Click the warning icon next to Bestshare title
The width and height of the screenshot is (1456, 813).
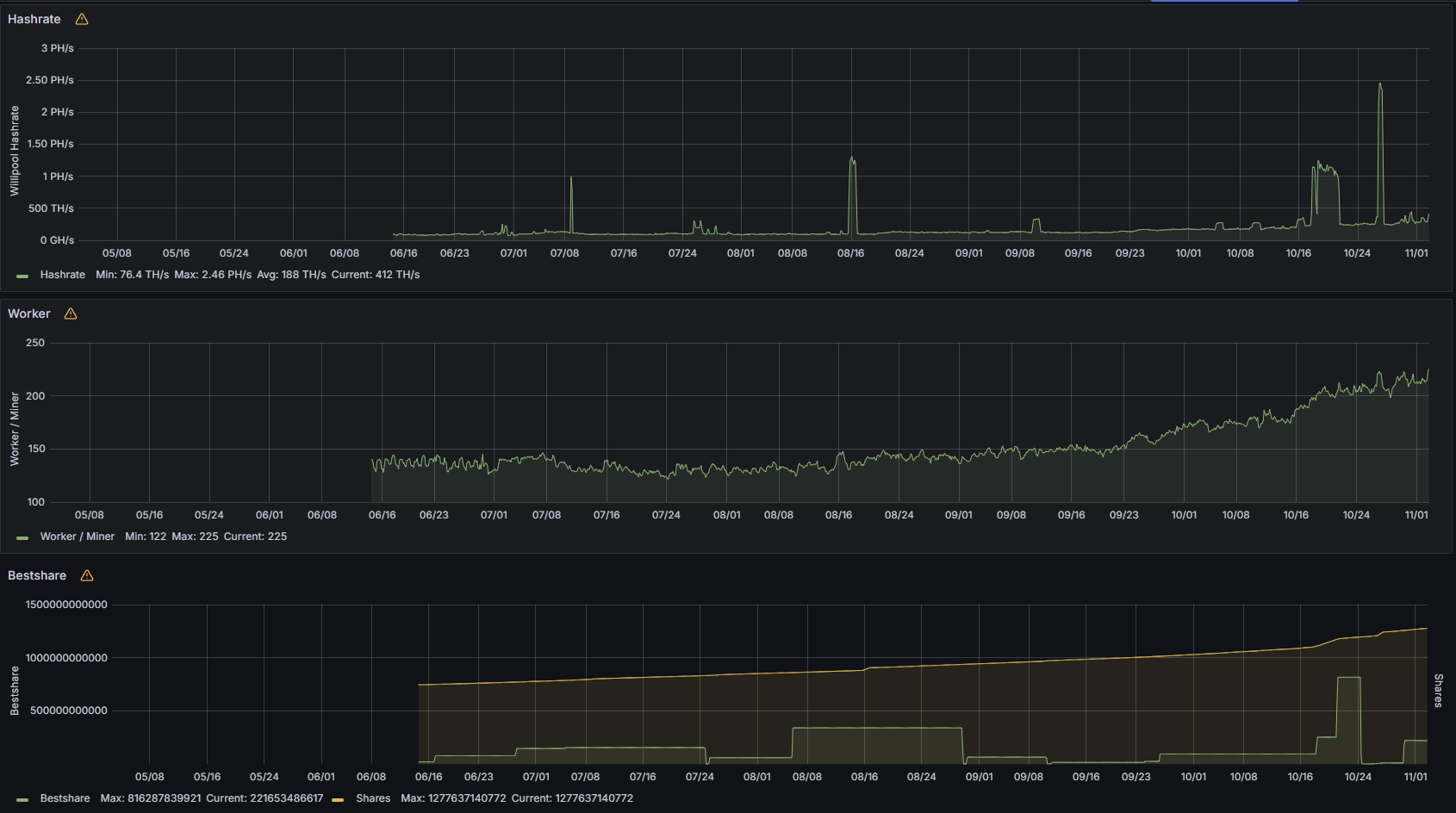tap(87, 575)
